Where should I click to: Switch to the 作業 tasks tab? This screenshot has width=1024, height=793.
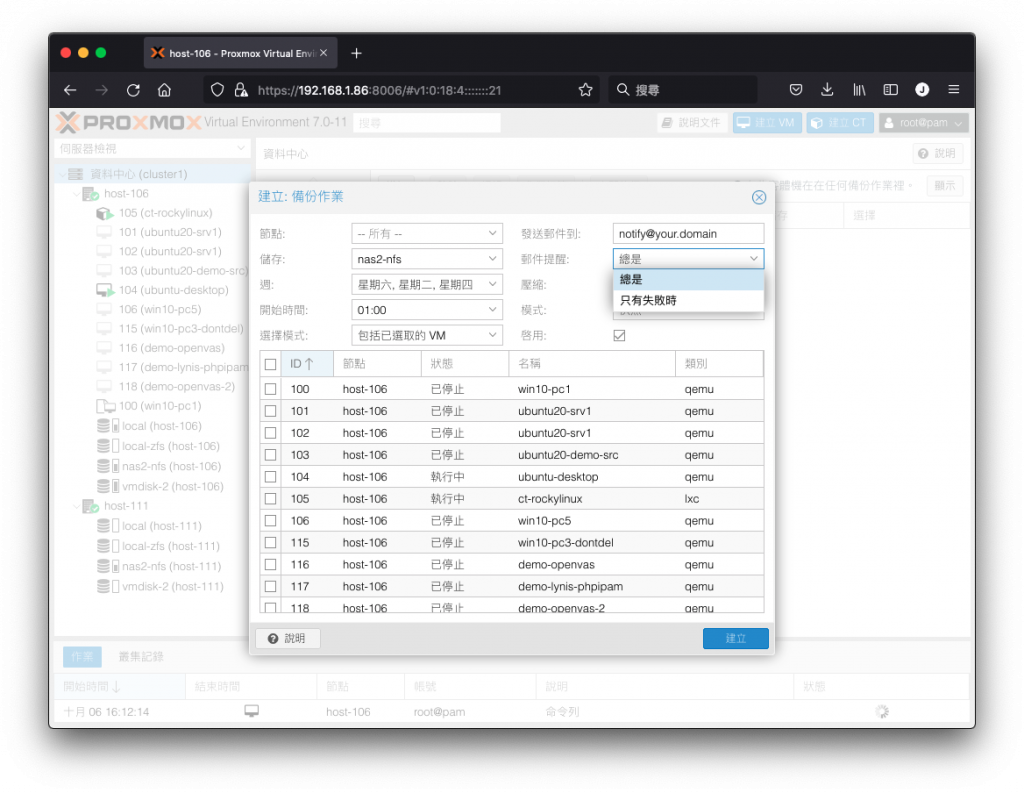tap(82, 656)
